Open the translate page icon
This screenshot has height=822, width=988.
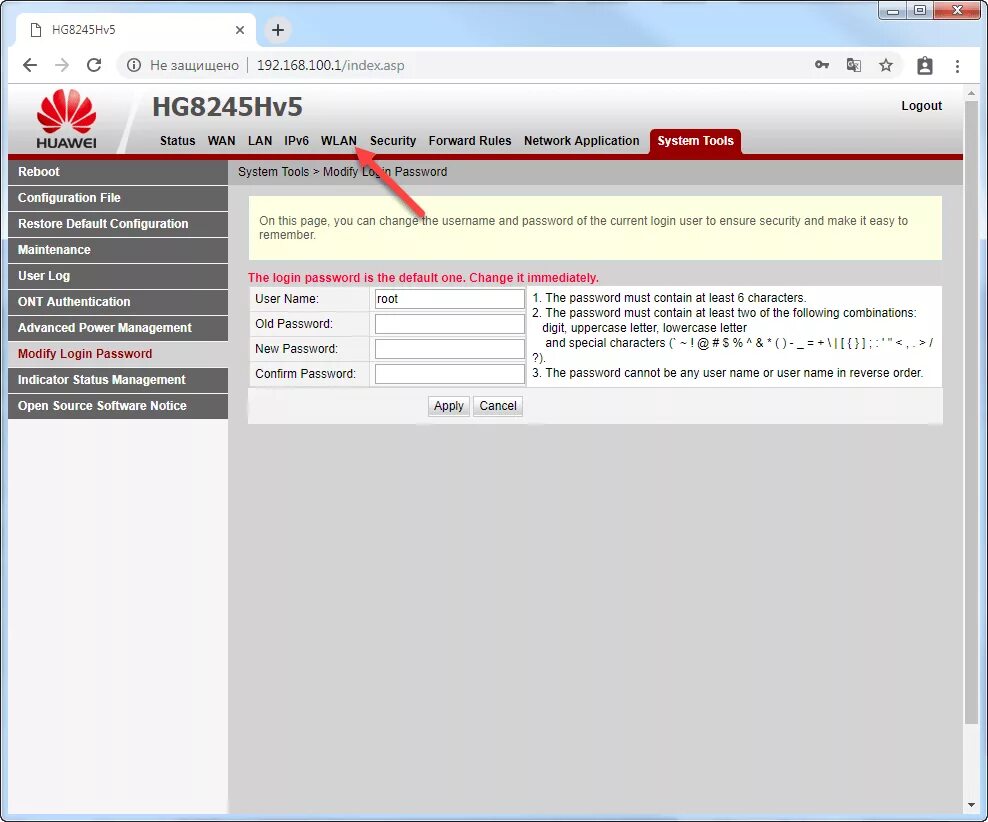click(853, 66)
